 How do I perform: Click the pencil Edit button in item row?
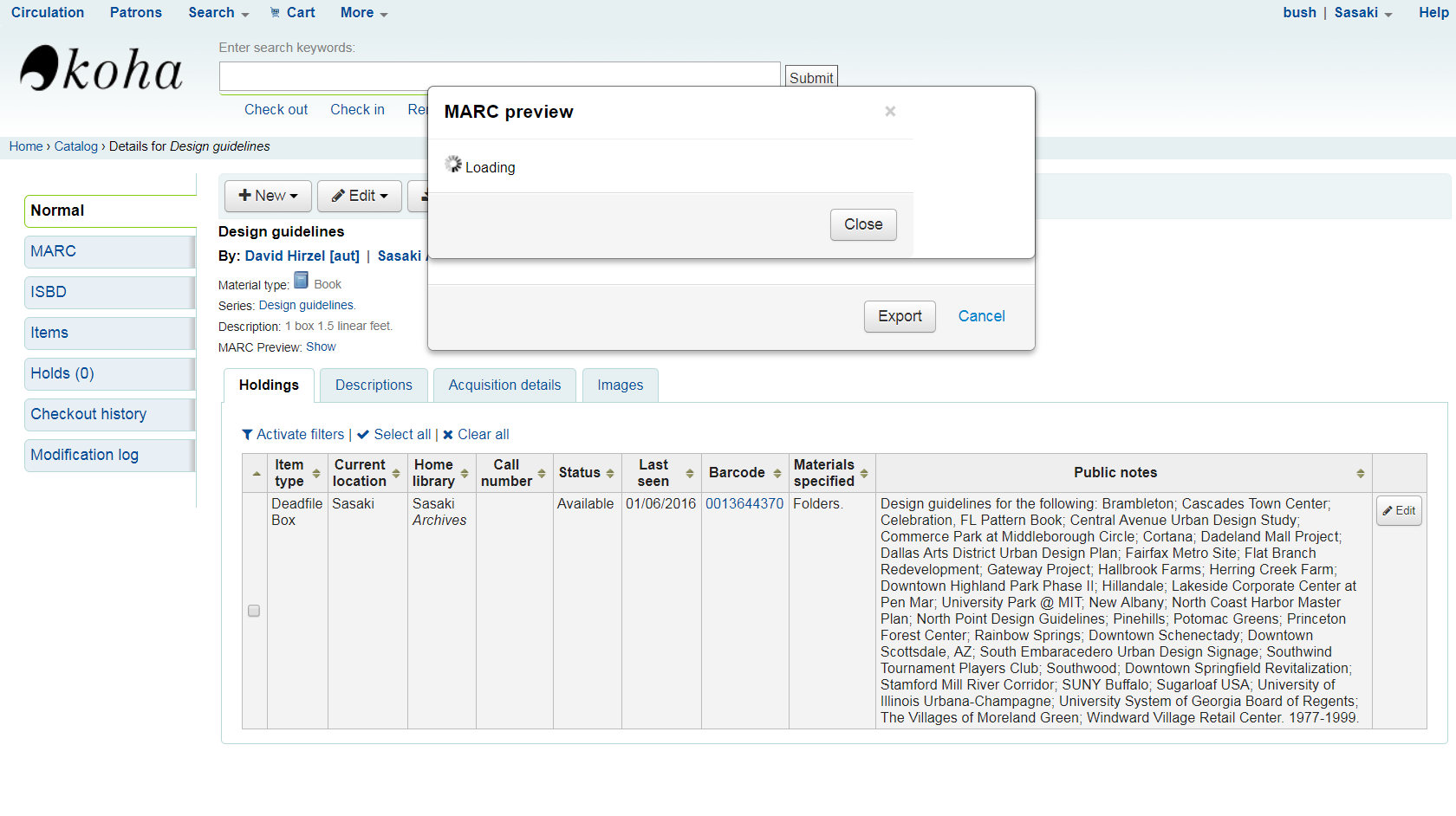pyautogui.click(x=1398, y=510)
